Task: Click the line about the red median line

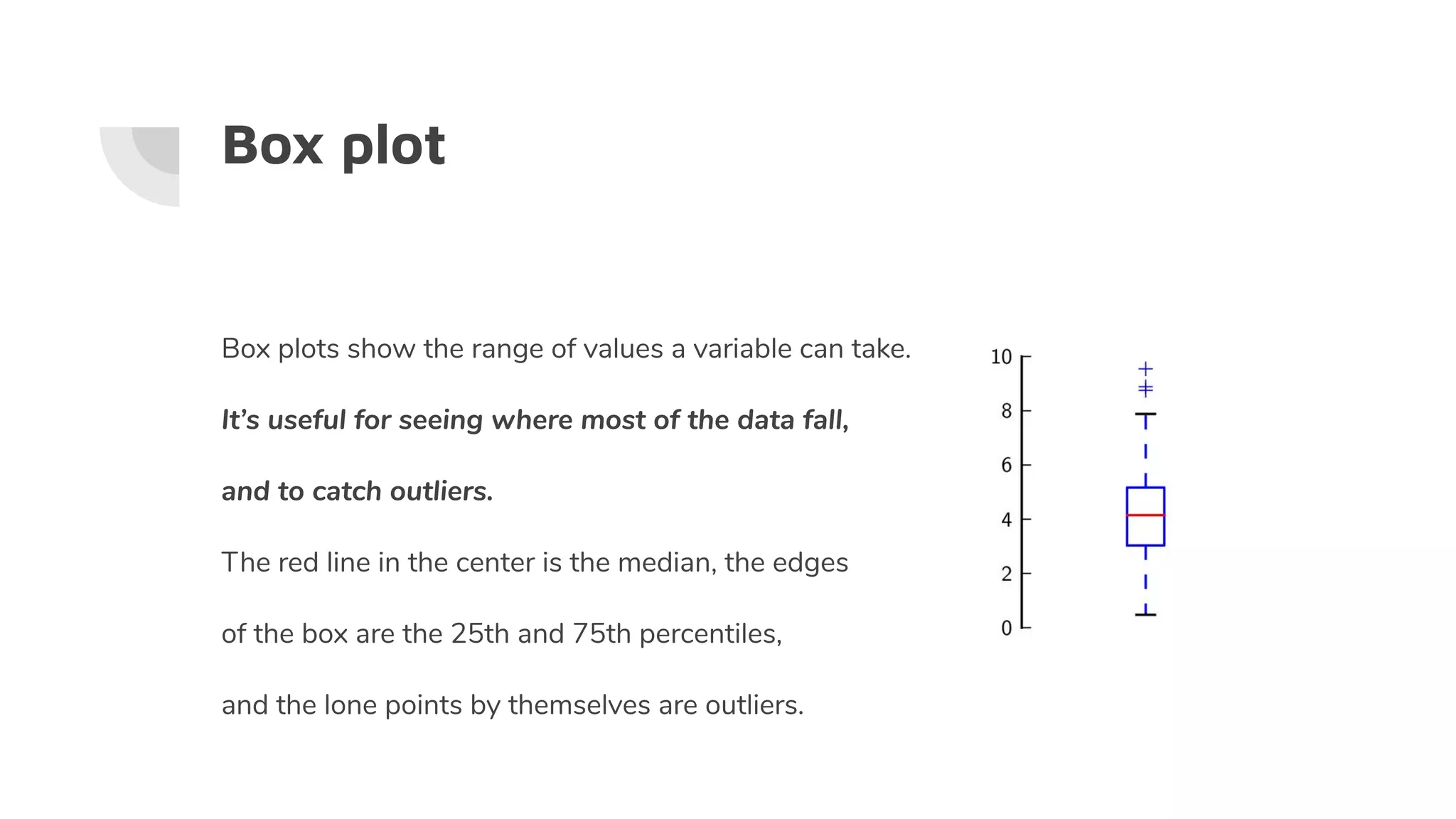Action: (535, 562)
